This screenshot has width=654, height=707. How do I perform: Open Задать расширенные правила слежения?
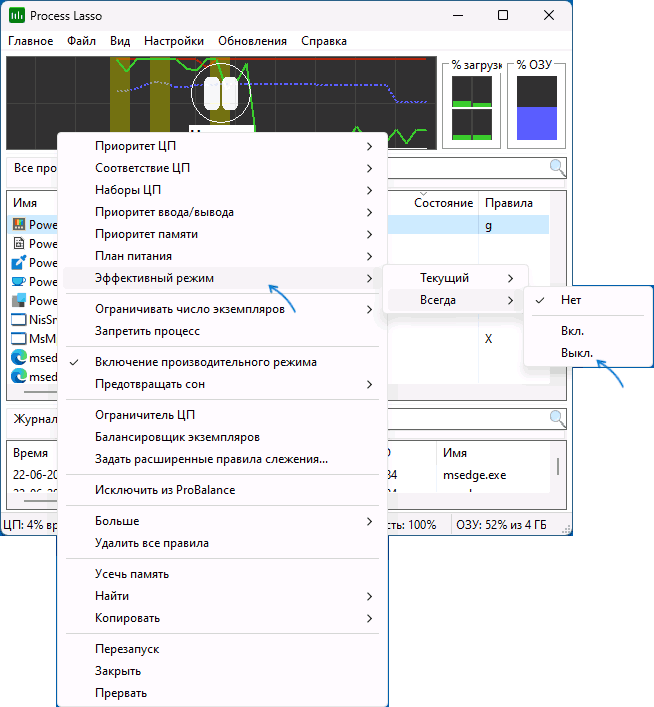tap(223, 459)
